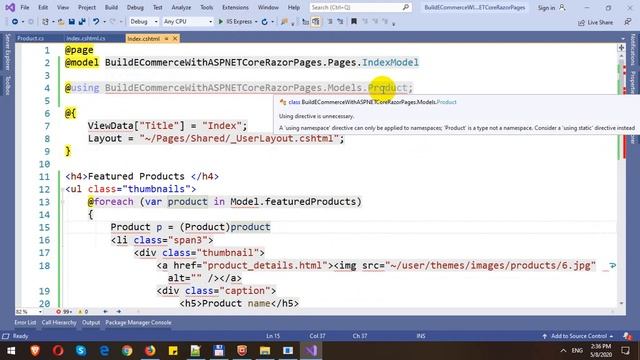This screenshot has height=360, width=640.
Task: Expand the IIS Express launch options arrow
Action: (x=256, y=22)
